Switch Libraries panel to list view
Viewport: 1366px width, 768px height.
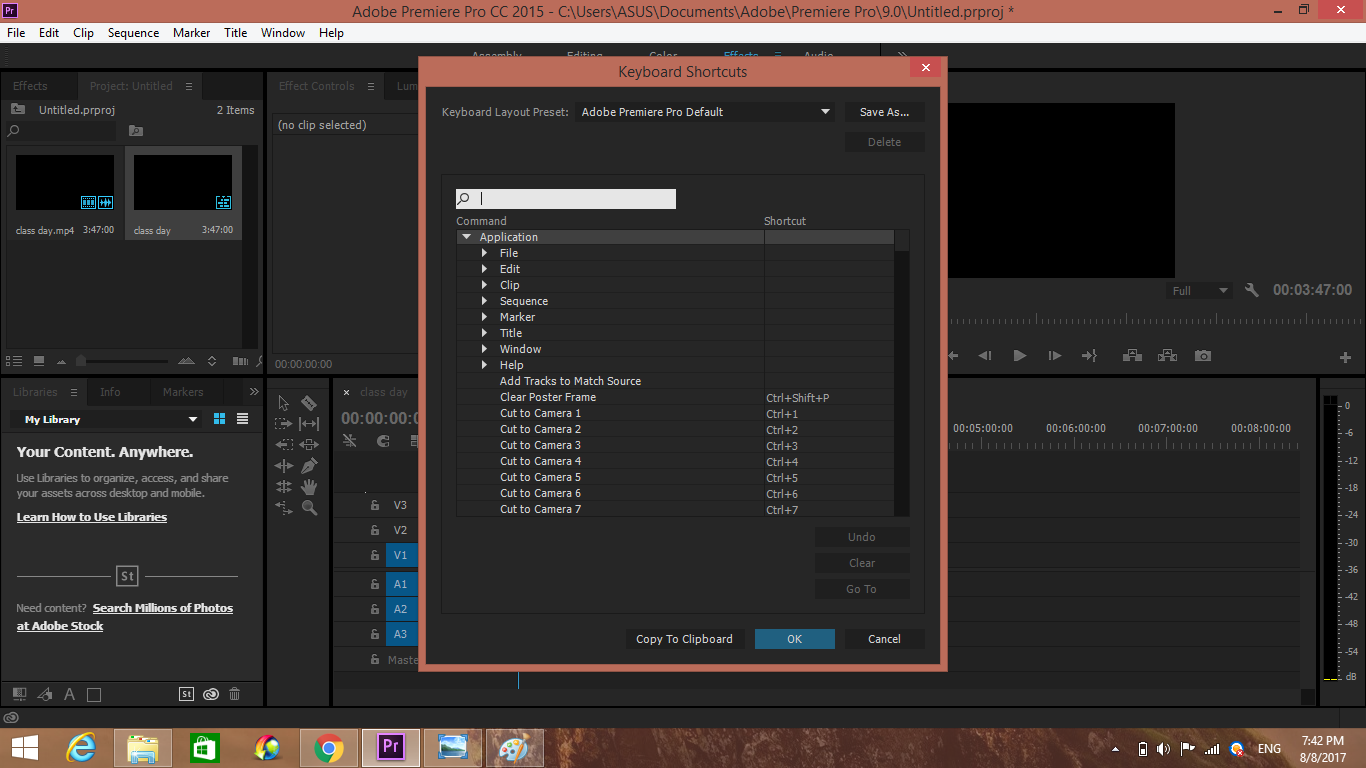pyautogui.click(x=242, y=419)
